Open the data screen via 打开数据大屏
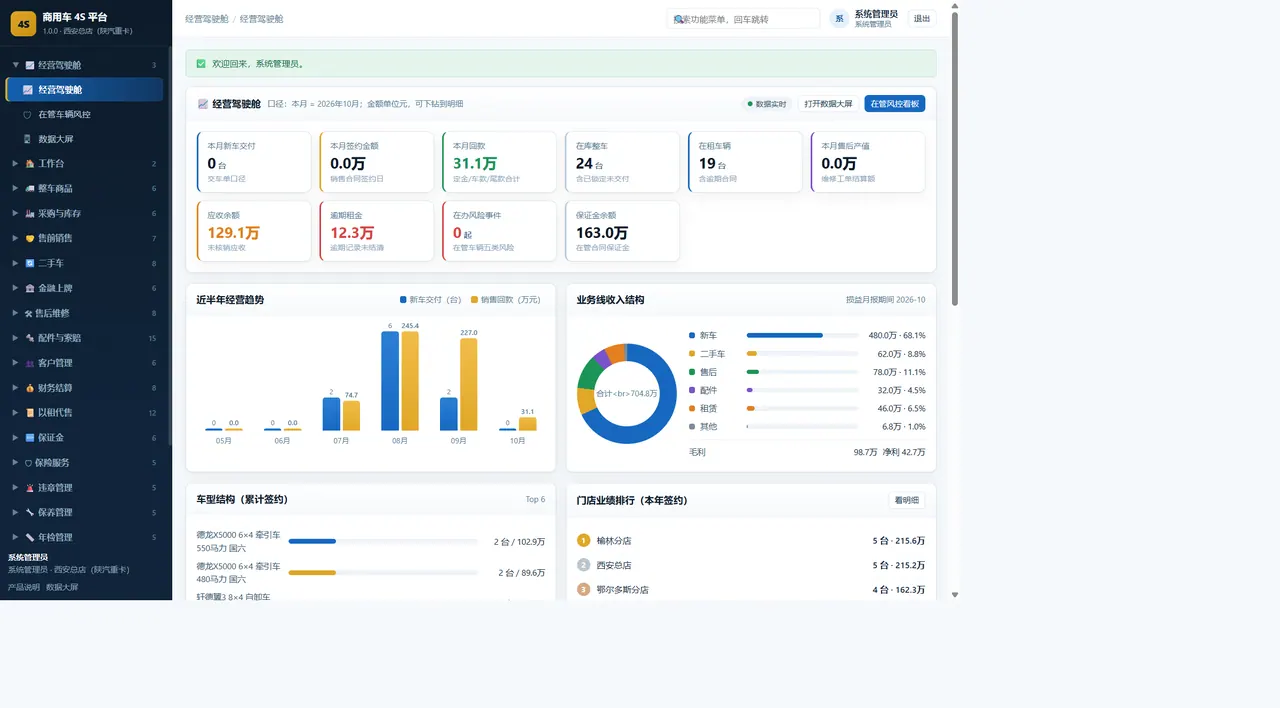 pos(828,104)
